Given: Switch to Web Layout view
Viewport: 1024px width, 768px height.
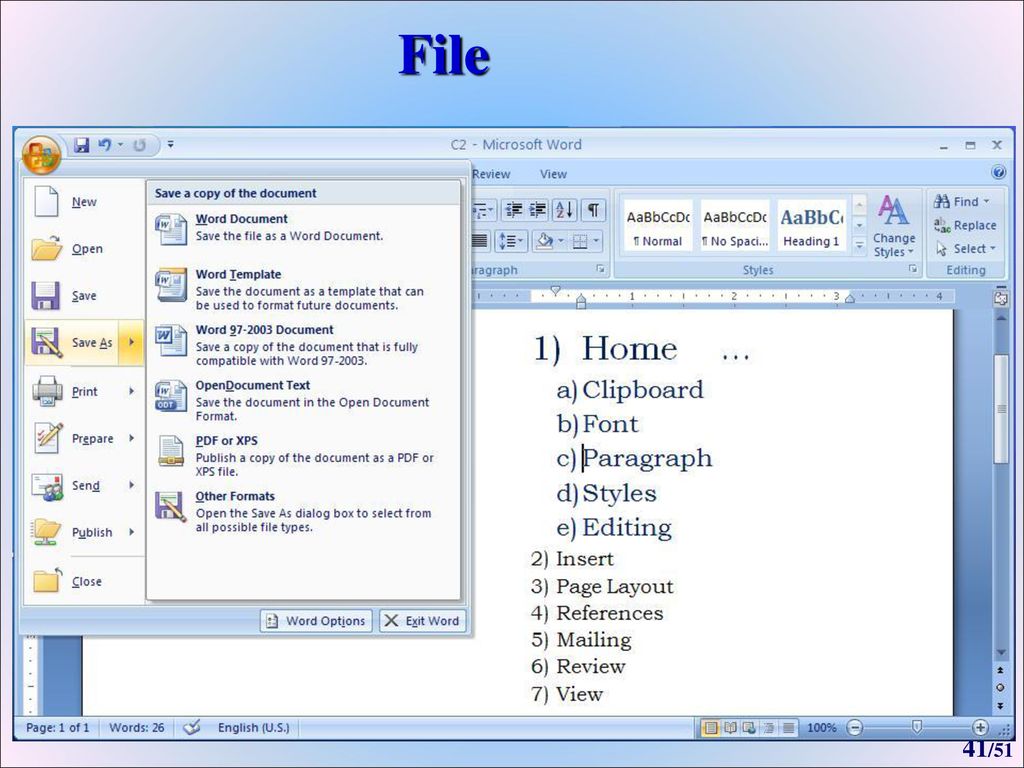Looking at the screenshot, I should coord(749,728).
